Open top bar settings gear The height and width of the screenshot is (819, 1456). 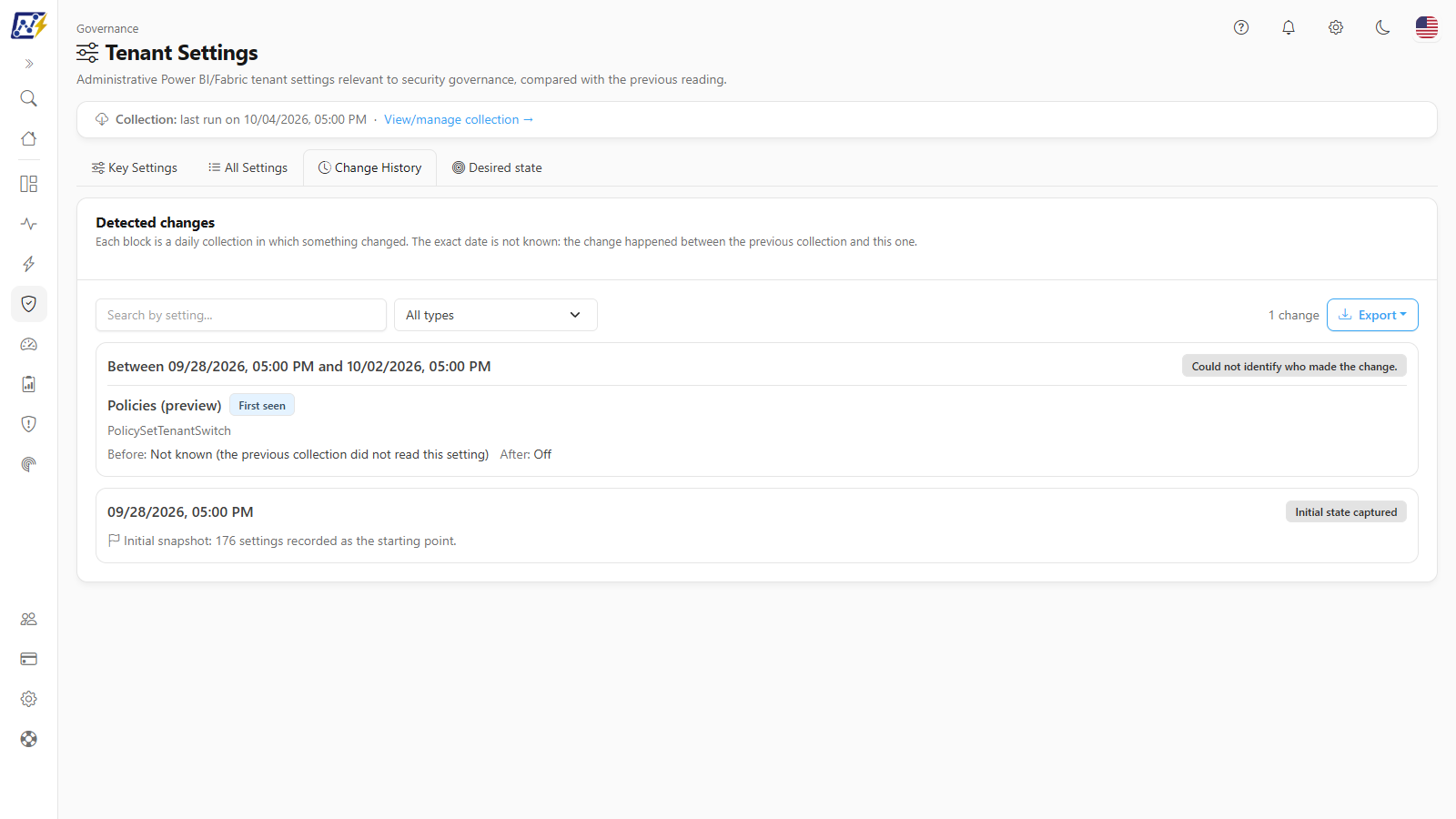pyautogui.click(x=1336, y=27)
